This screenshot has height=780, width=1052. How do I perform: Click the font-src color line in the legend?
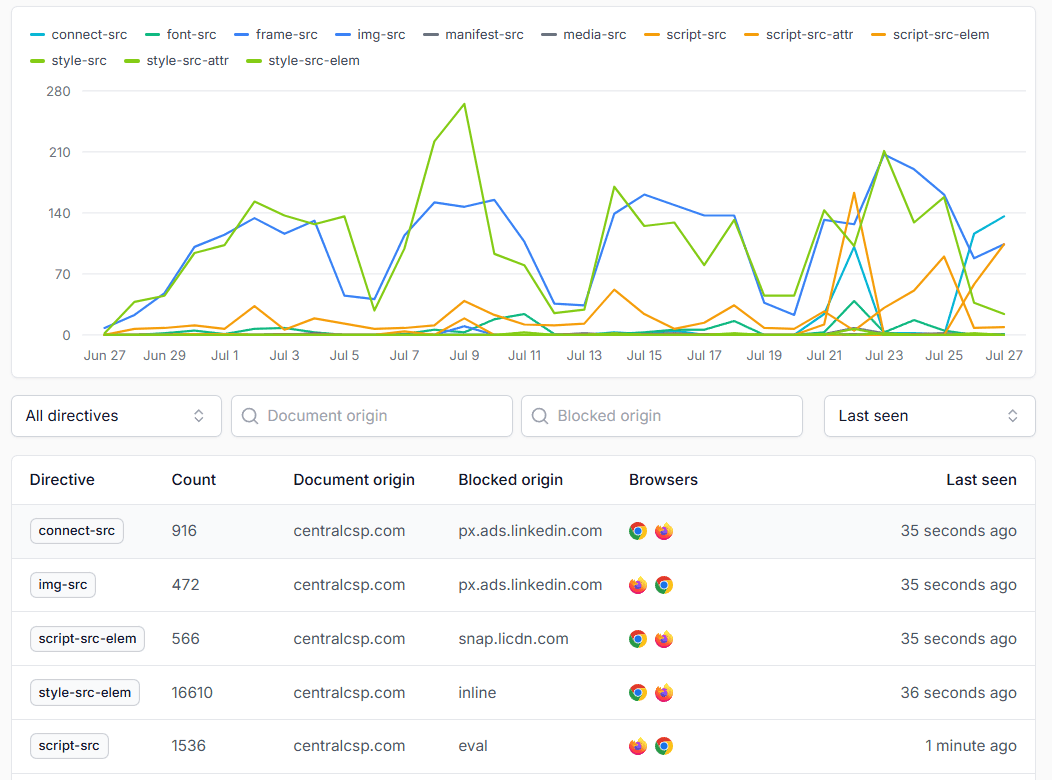(152, 35)
